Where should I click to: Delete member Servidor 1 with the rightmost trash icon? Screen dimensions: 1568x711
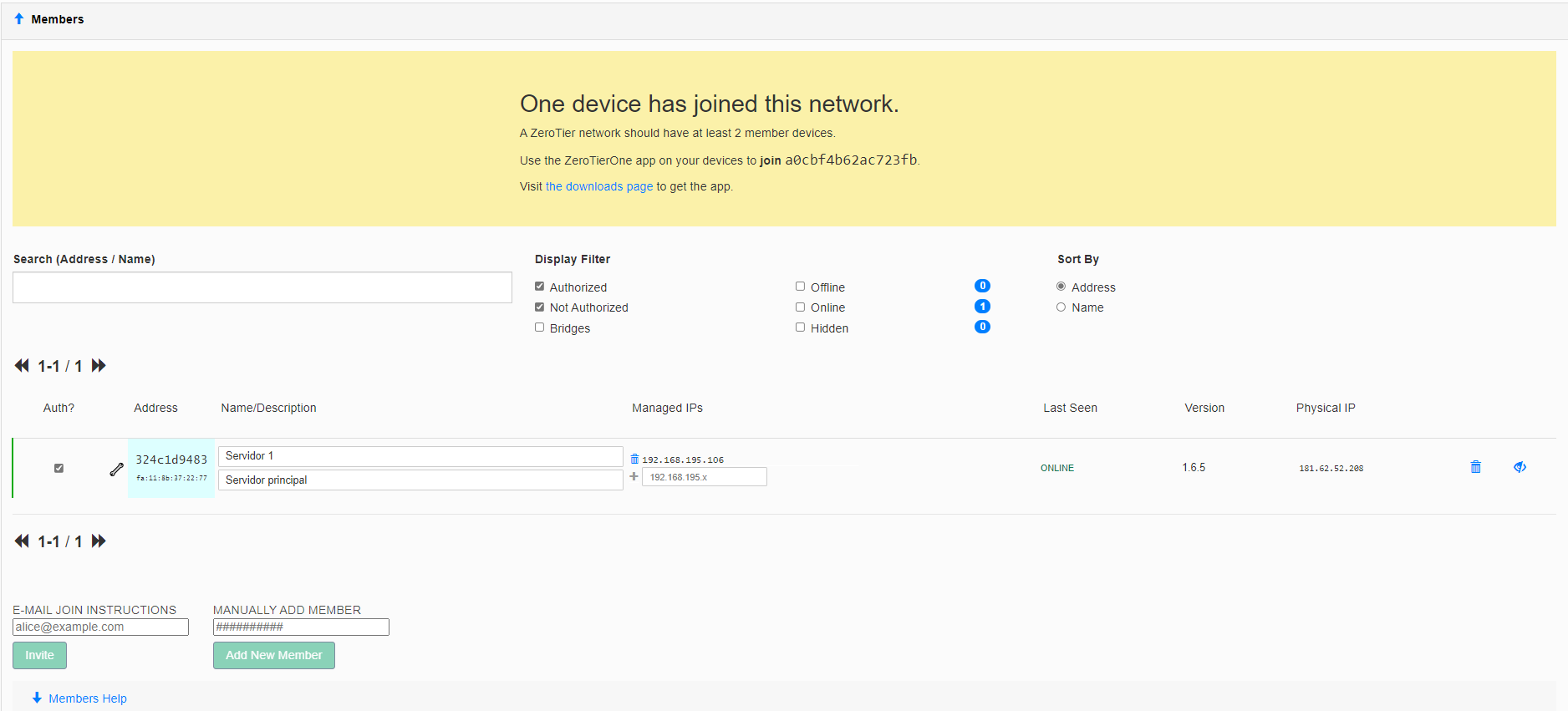pyautogui.click(x=1475, y=467)
